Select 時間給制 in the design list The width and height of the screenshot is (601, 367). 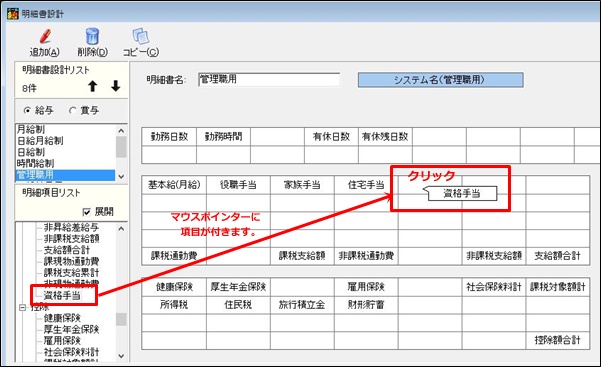coord(35,163)
